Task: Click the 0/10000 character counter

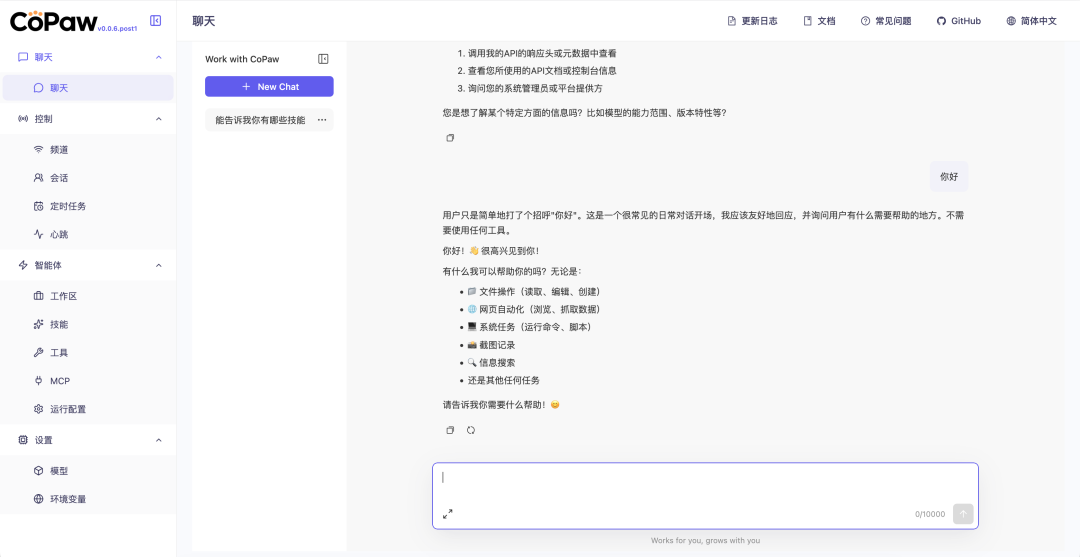Action: pos(930,514)
